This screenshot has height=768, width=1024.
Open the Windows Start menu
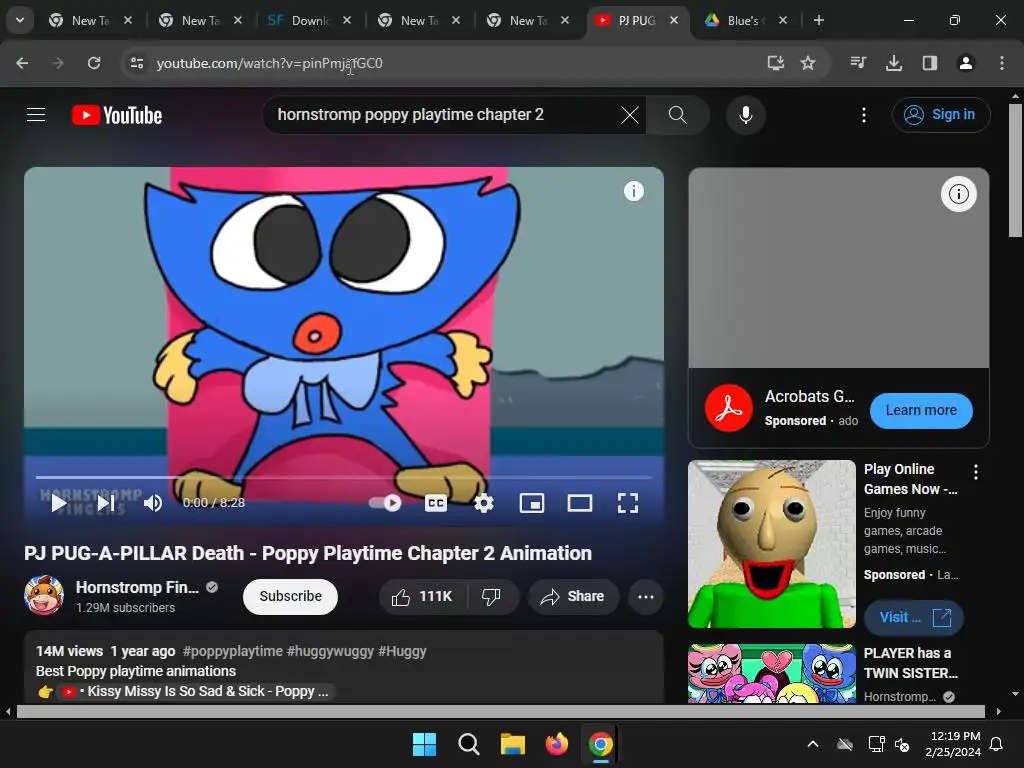(x=424, y=744)
